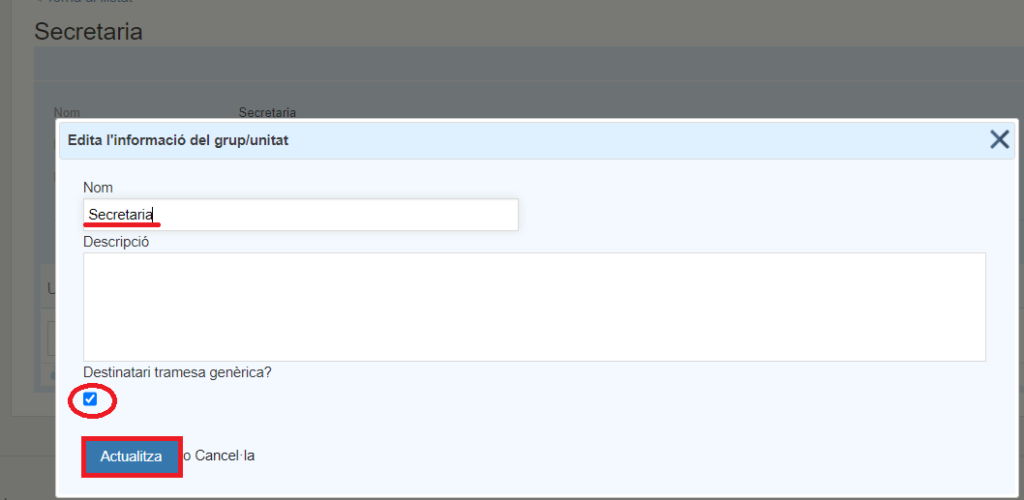This screenshot has width=1024, height=500.
Task: Uncheck the Destinatari tramesa genèrica checkbox
Action: 91,399
